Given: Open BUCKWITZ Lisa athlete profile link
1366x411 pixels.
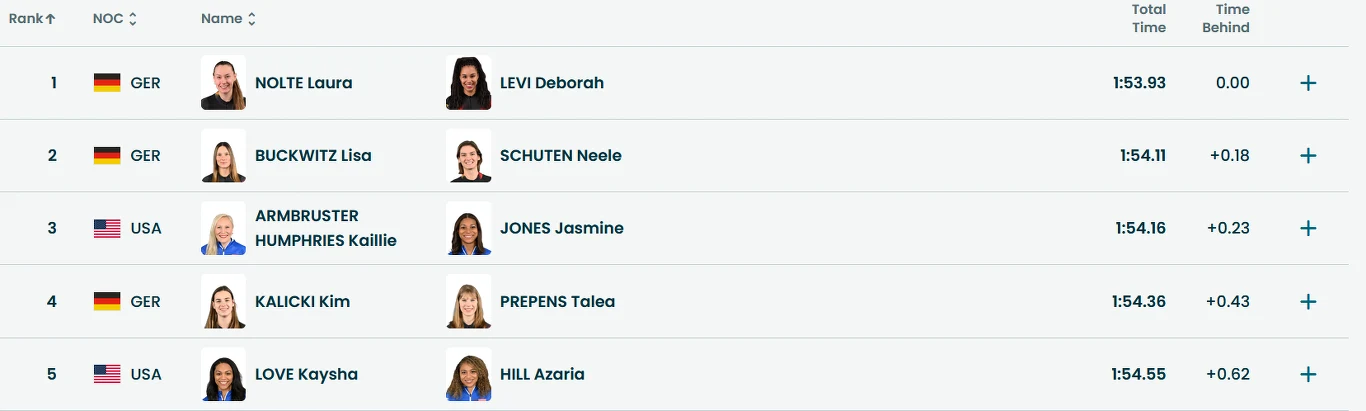Looking at the screenshot, I should [313, 156].
